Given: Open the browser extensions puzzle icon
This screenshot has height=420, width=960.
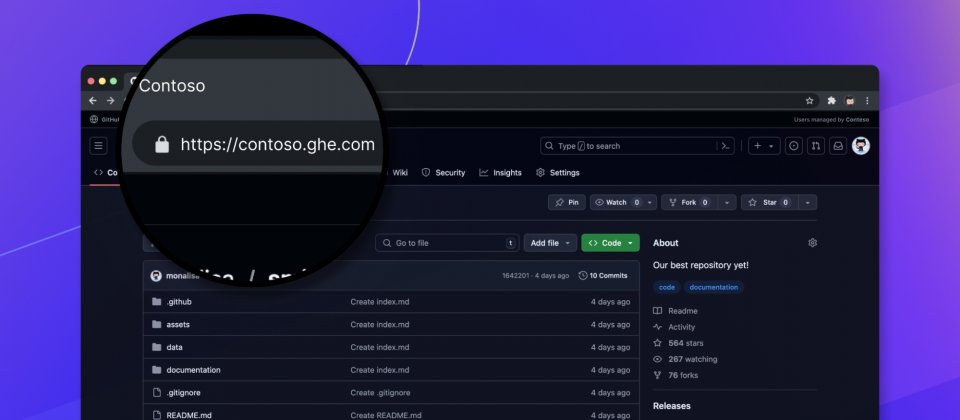Looking at the screenshot, I should [x=831, y=100].
